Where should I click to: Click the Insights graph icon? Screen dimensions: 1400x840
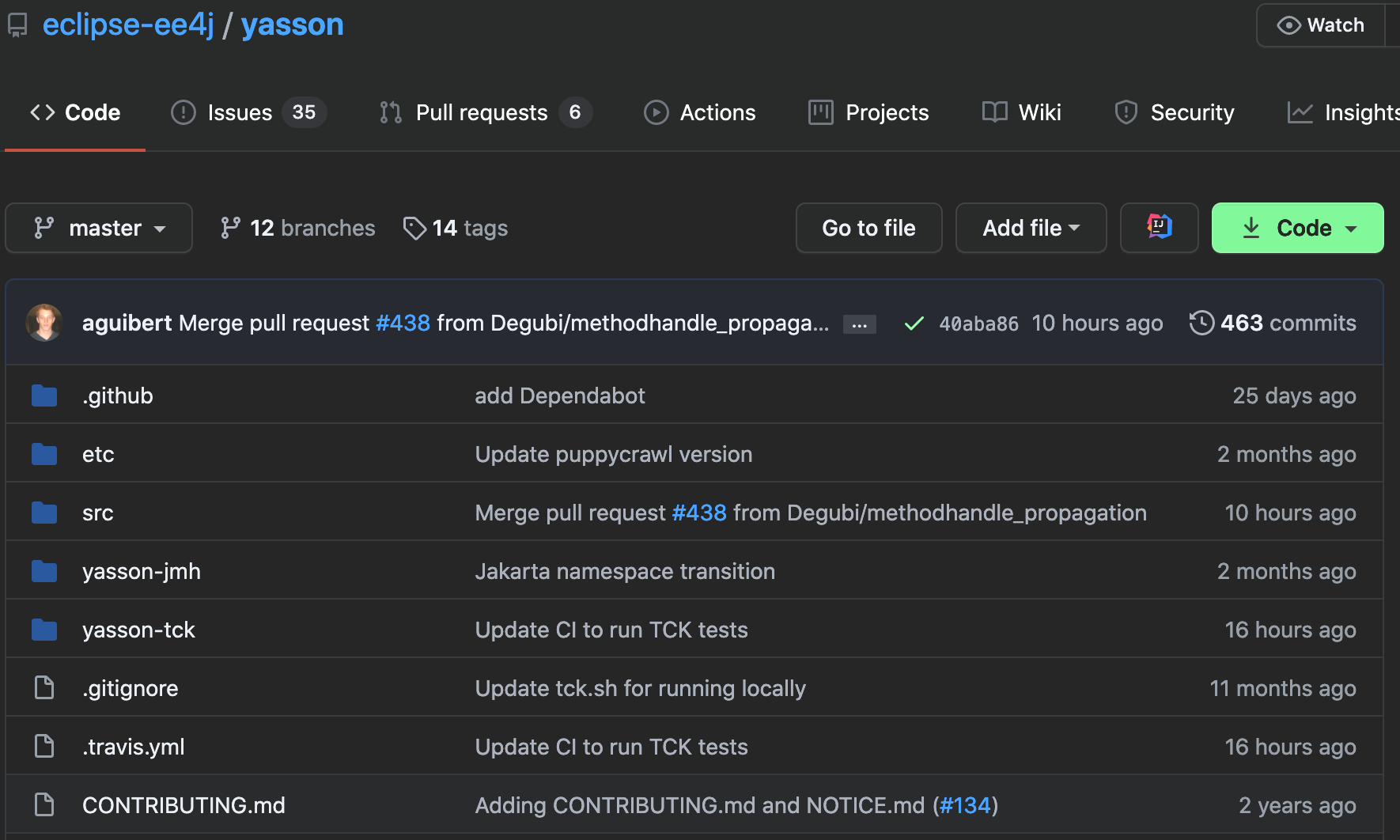(1300, 112)
